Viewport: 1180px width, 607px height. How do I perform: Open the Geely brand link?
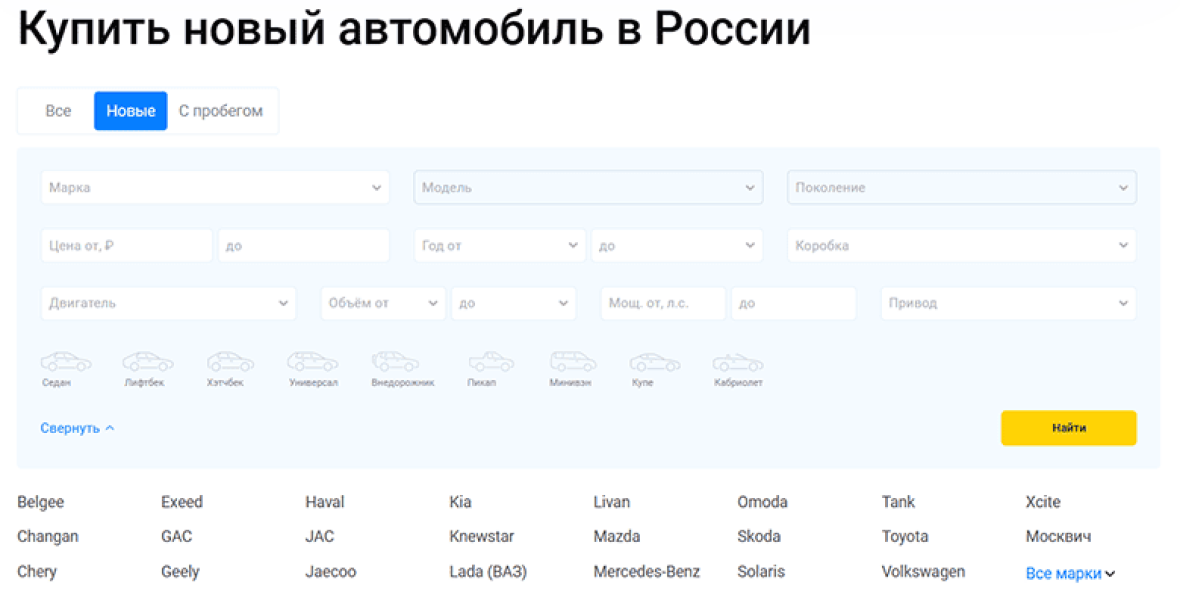click(181, 572)
